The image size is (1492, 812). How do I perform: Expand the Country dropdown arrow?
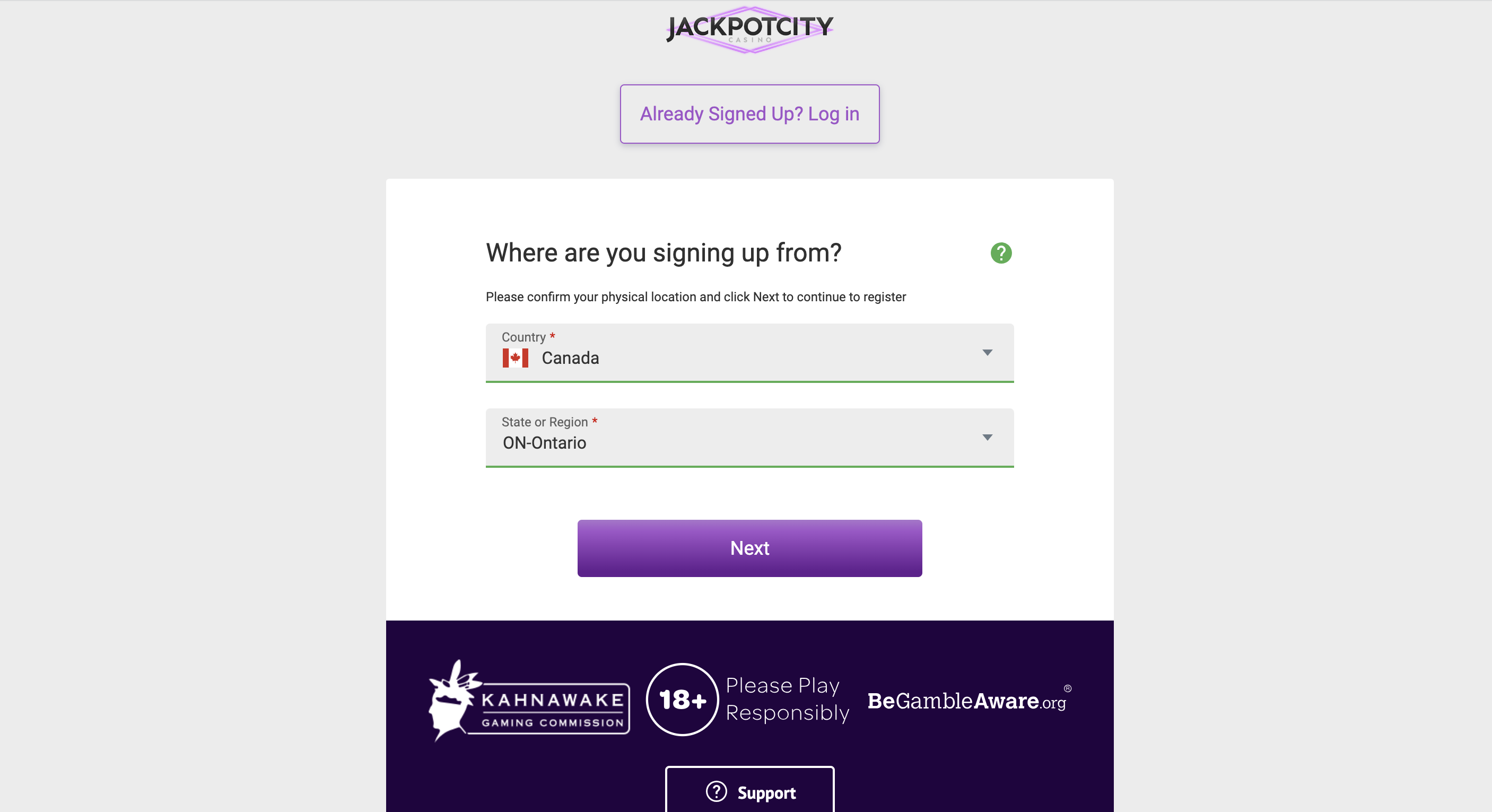click(988, 353)
